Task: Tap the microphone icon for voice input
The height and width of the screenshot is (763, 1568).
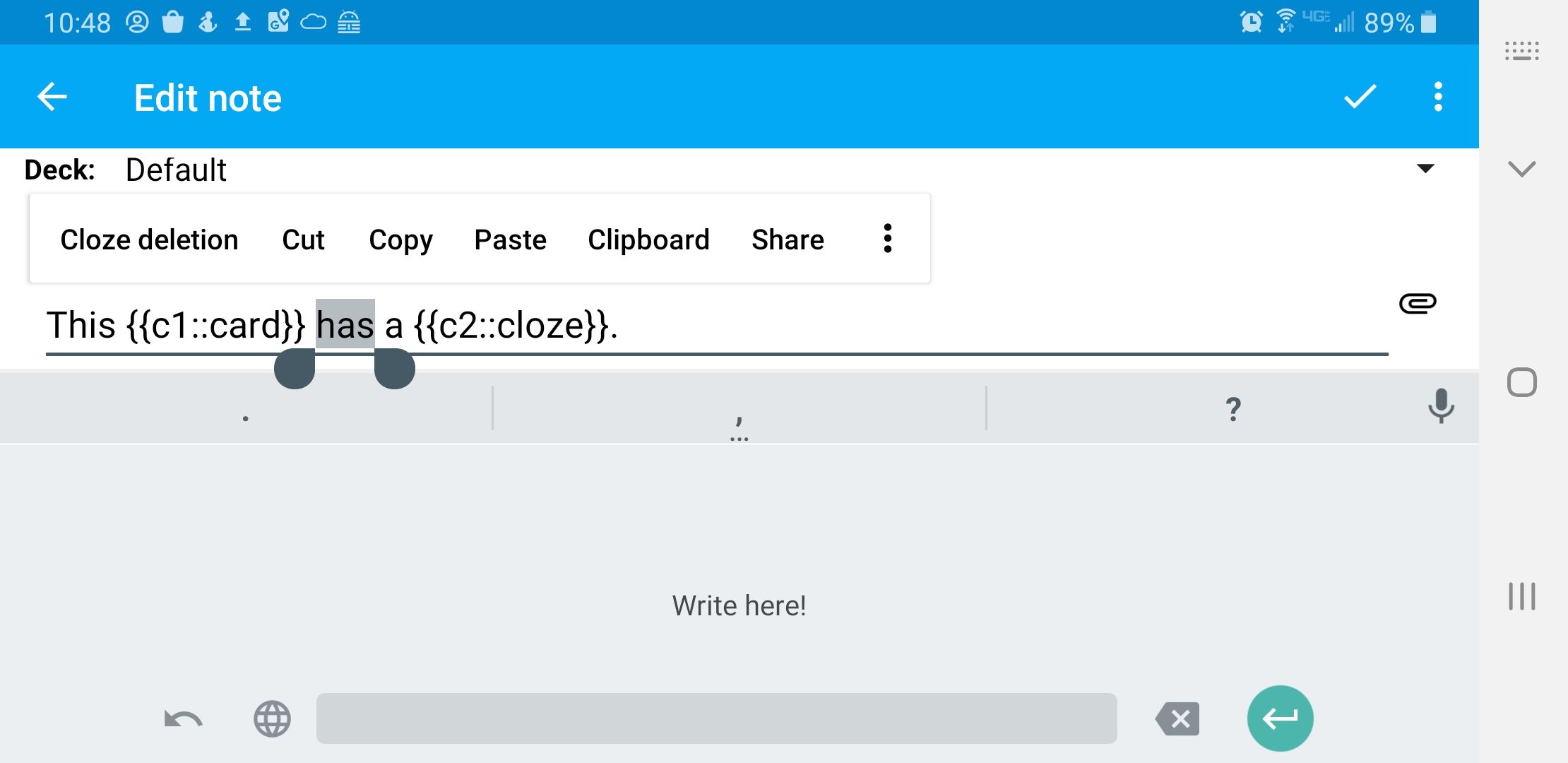Action: (x=1441, y=407)
